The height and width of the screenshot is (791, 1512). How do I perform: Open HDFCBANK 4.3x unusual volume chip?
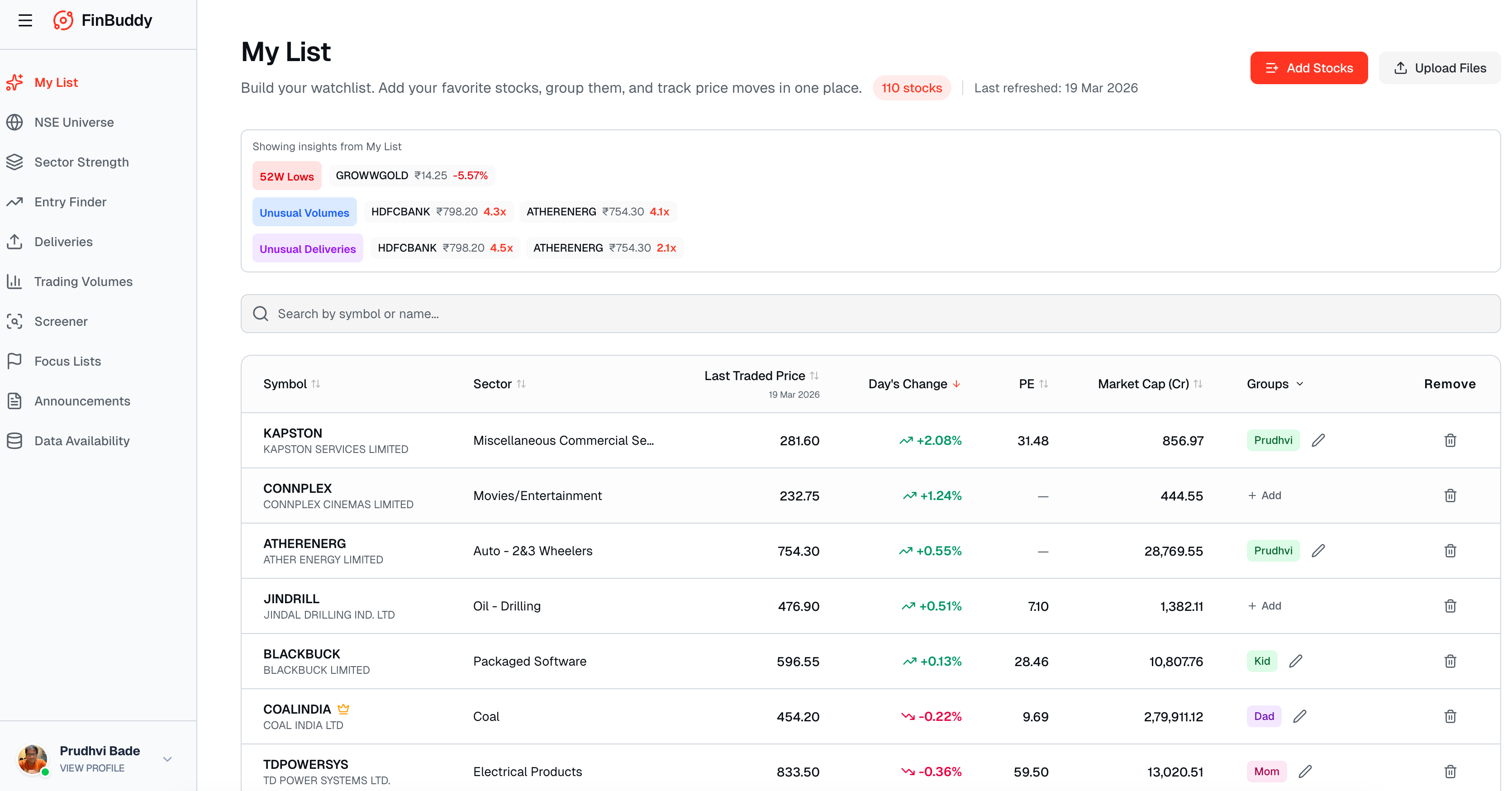(x=439, y=212)
